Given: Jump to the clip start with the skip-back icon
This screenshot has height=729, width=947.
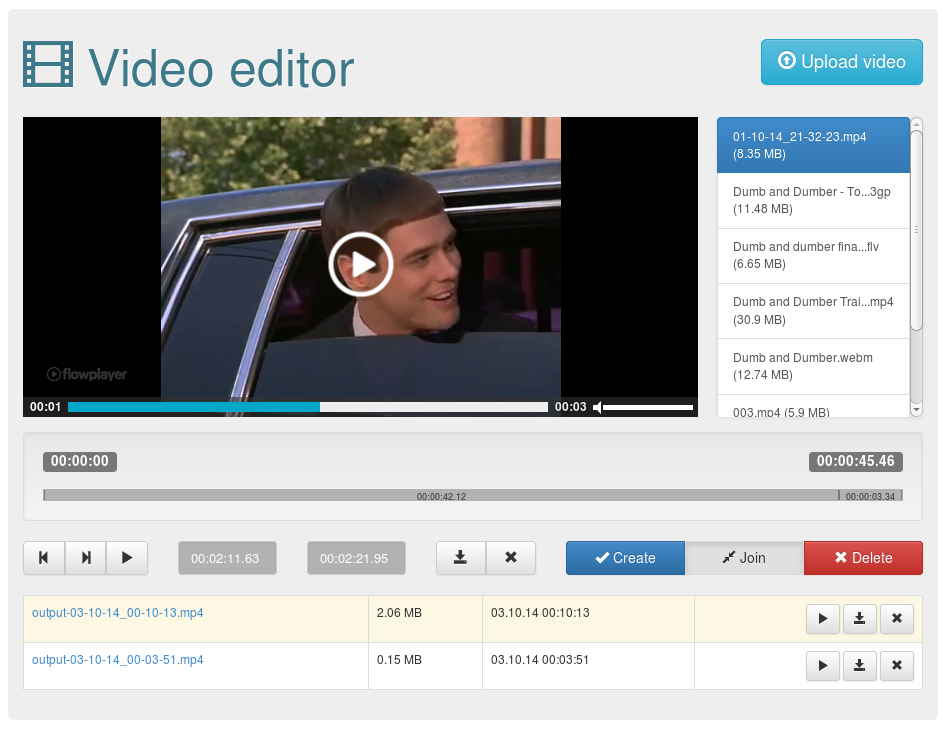Looking at the screenshot, I should click(x=44, y=557).
